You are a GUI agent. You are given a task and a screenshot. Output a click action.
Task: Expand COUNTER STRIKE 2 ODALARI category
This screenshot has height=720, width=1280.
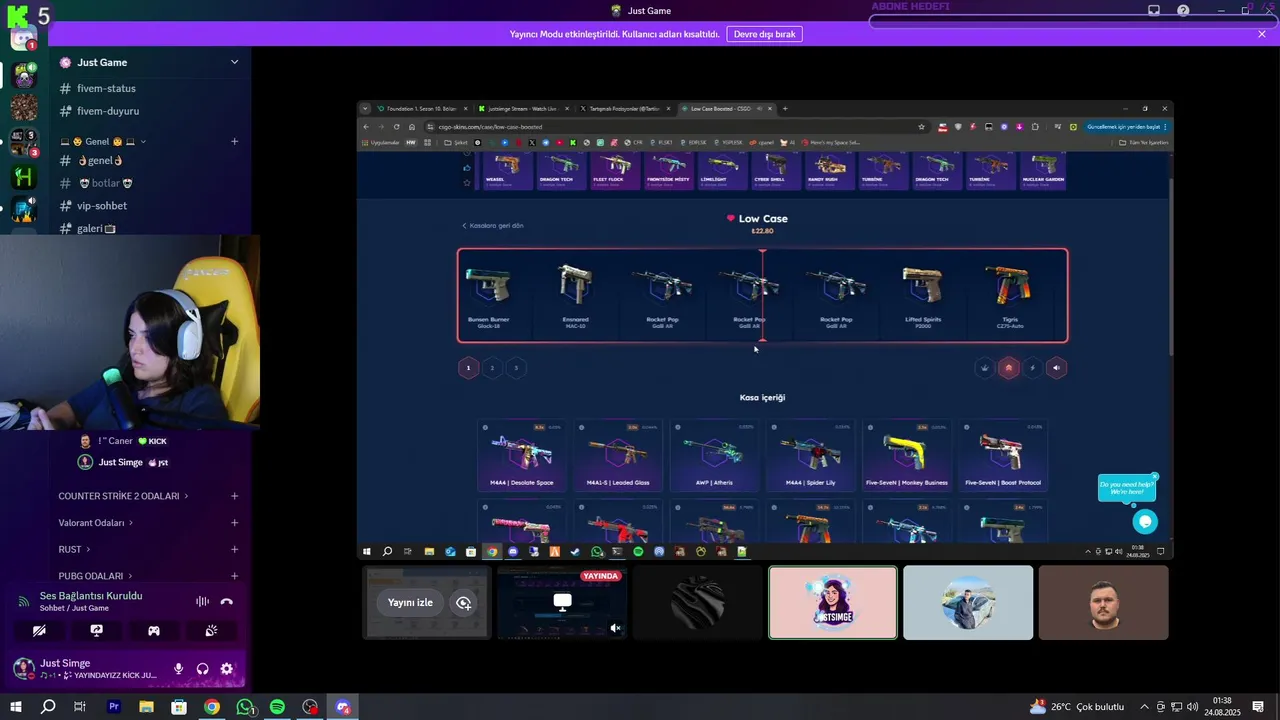[123, 496]
